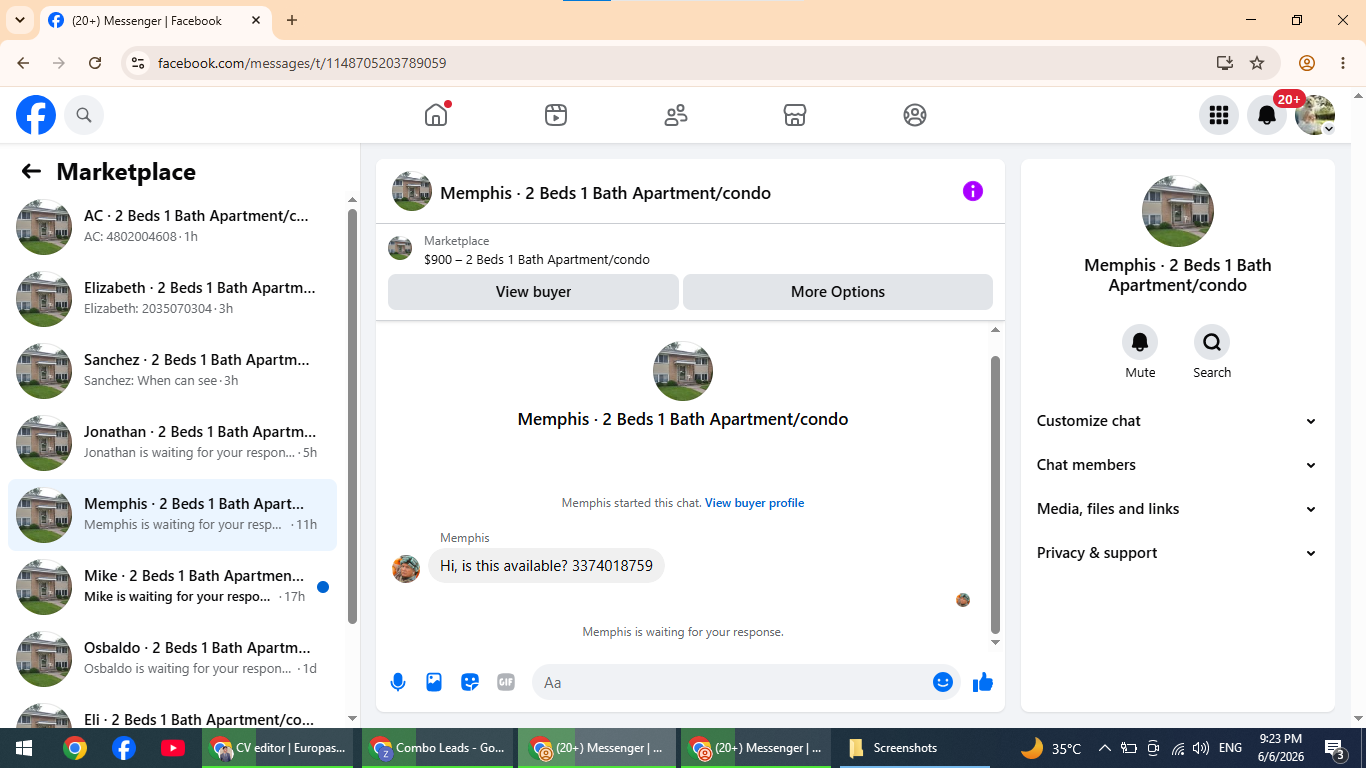Open Chrome three-dot menu
This screenshot has width=1366, height=768.
[x=1343, y=63]
